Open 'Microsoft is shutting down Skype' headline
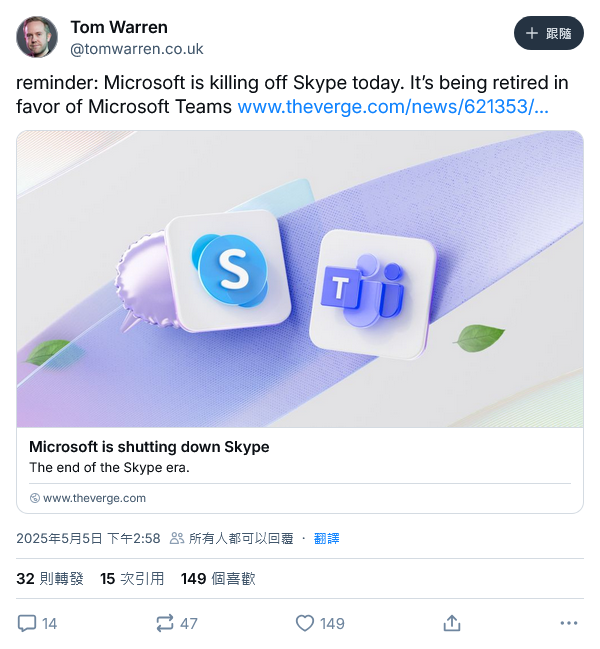The height and width of the screenshot is (649, 600). 149,447
